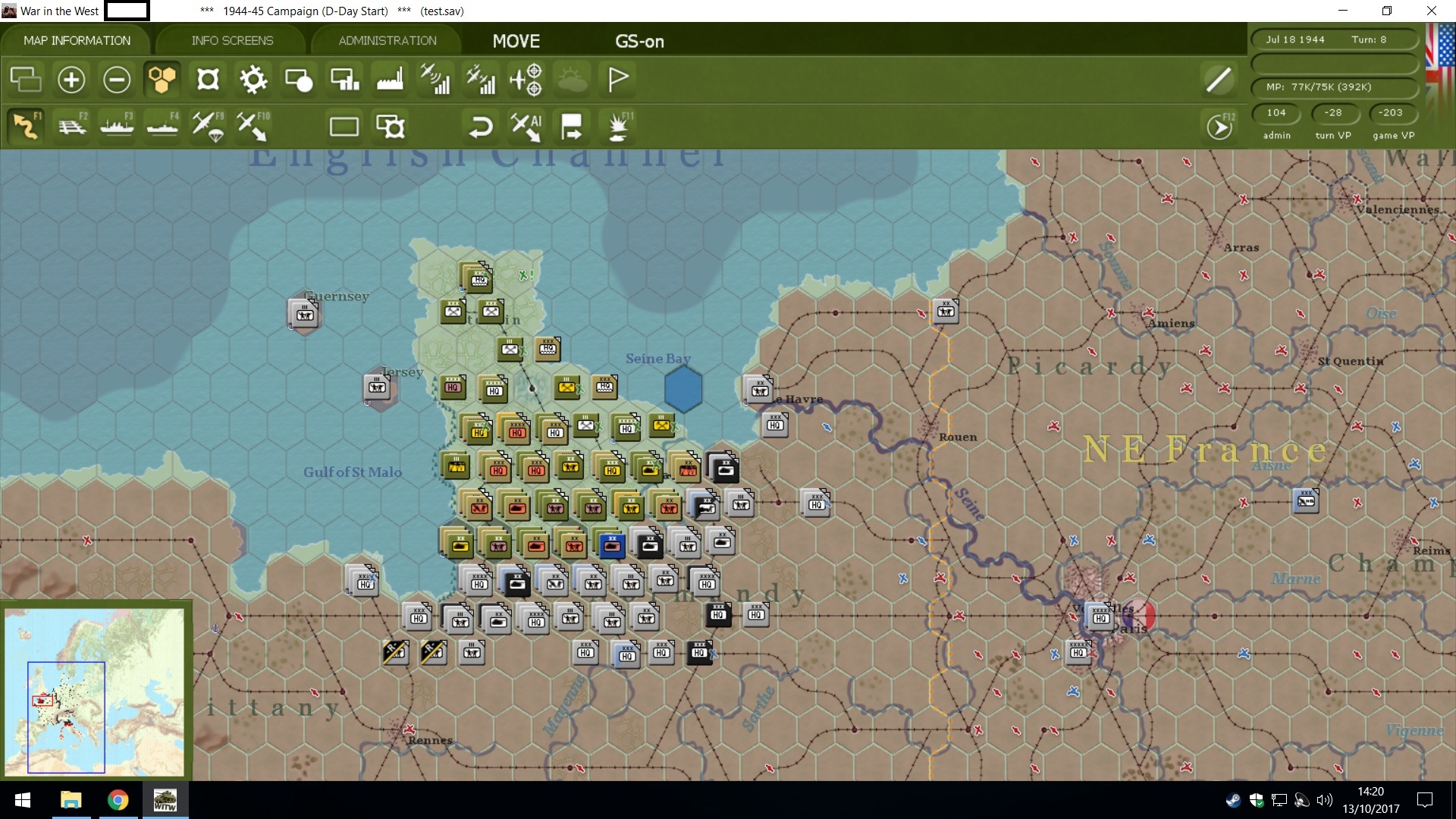End the turn with F12 button

pos(1219,127)
